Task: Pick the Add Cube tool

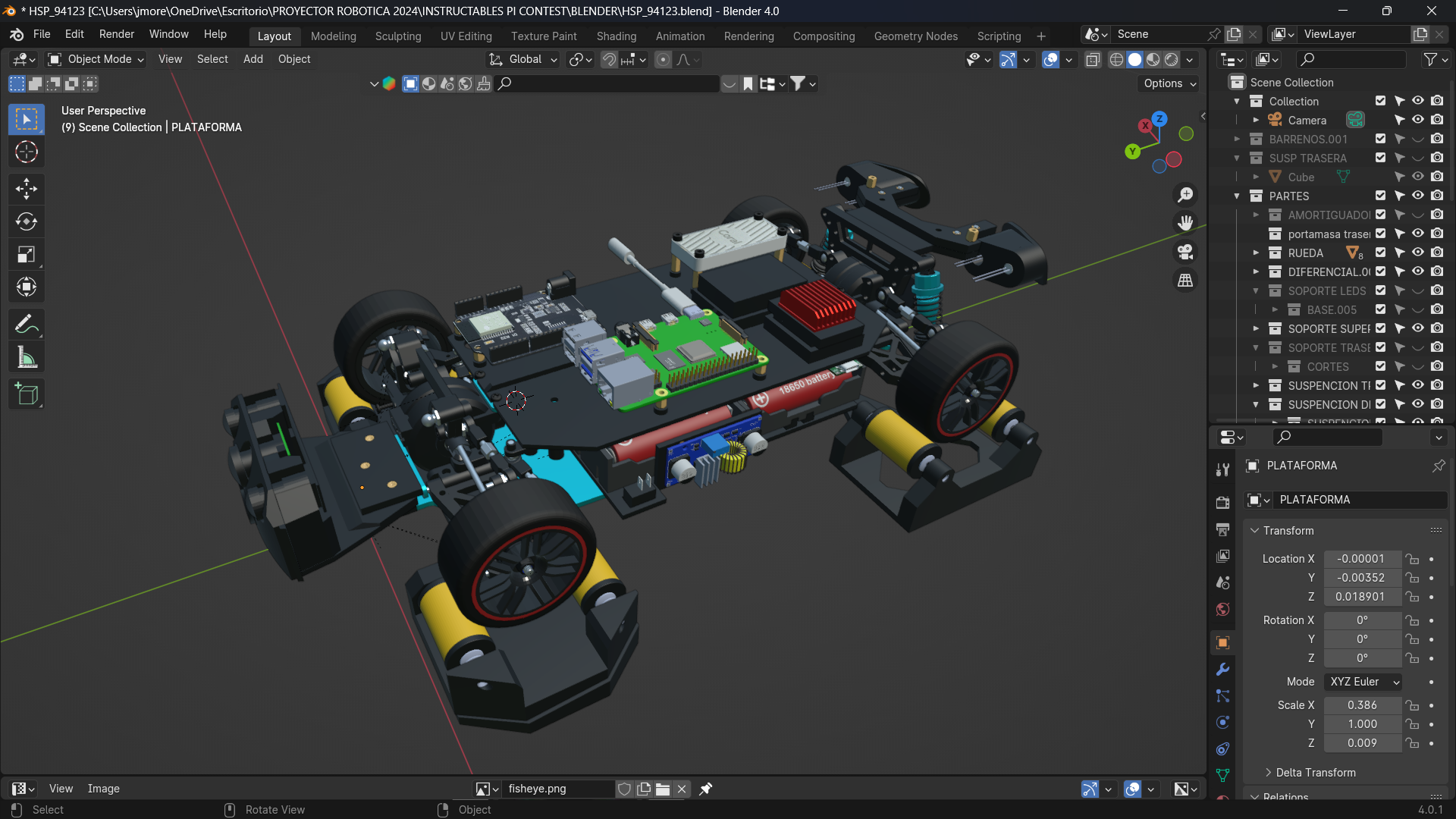Action: coord(27,394)
